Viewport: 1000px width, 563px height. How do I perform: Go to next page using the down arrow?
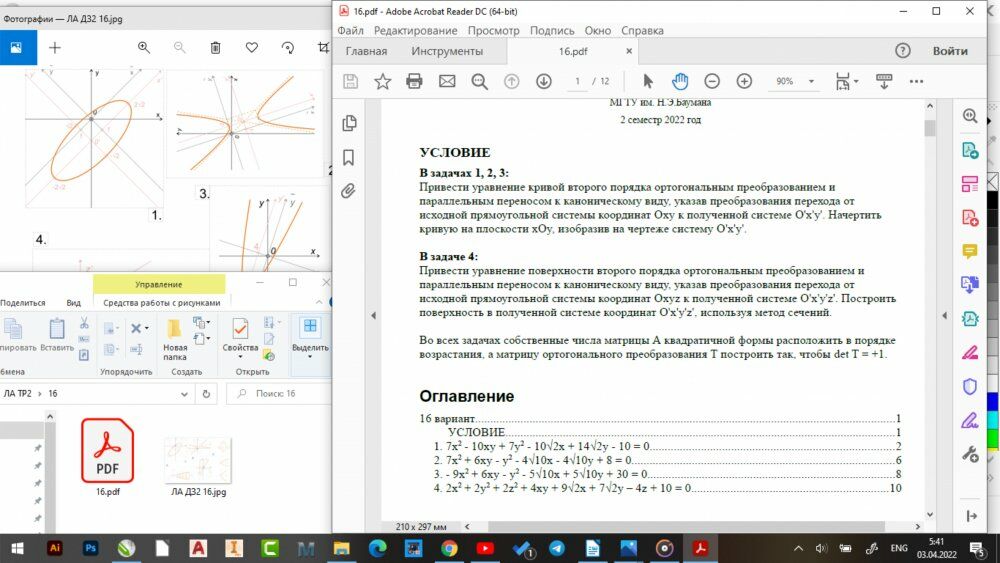click(x=543, y=81)
